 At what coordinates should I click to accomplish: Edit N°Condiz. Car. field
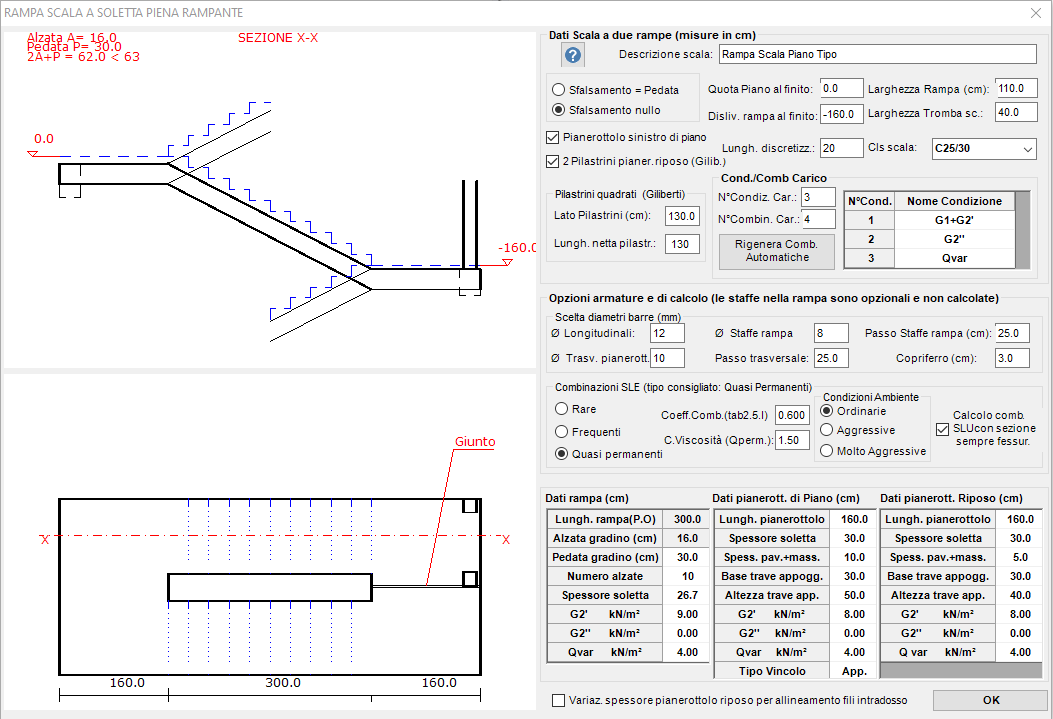pos(819,197)
